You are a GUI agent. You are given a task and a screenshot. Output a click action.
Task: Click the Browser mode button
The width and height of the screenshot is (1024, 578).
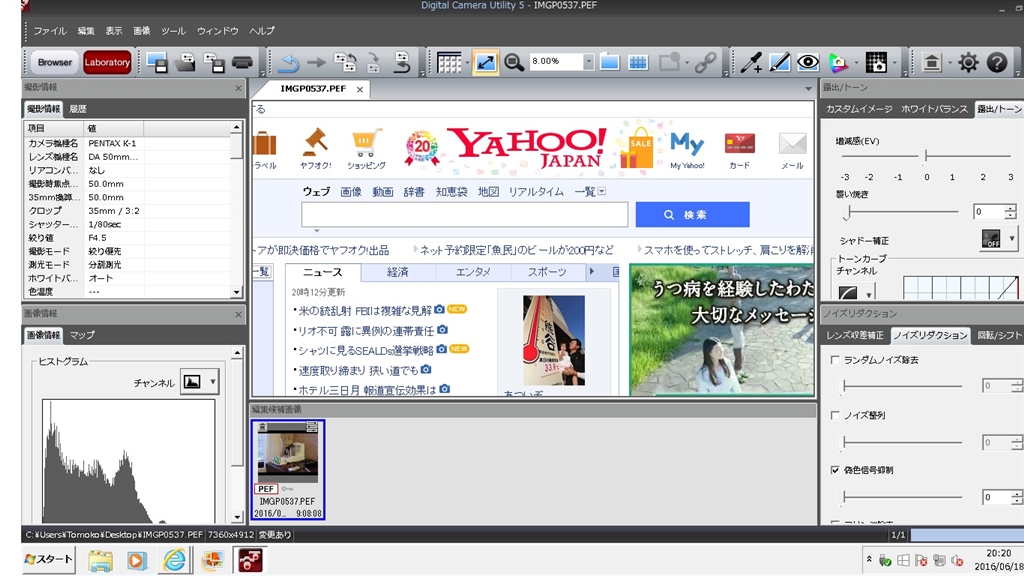(x=55, y=62)
